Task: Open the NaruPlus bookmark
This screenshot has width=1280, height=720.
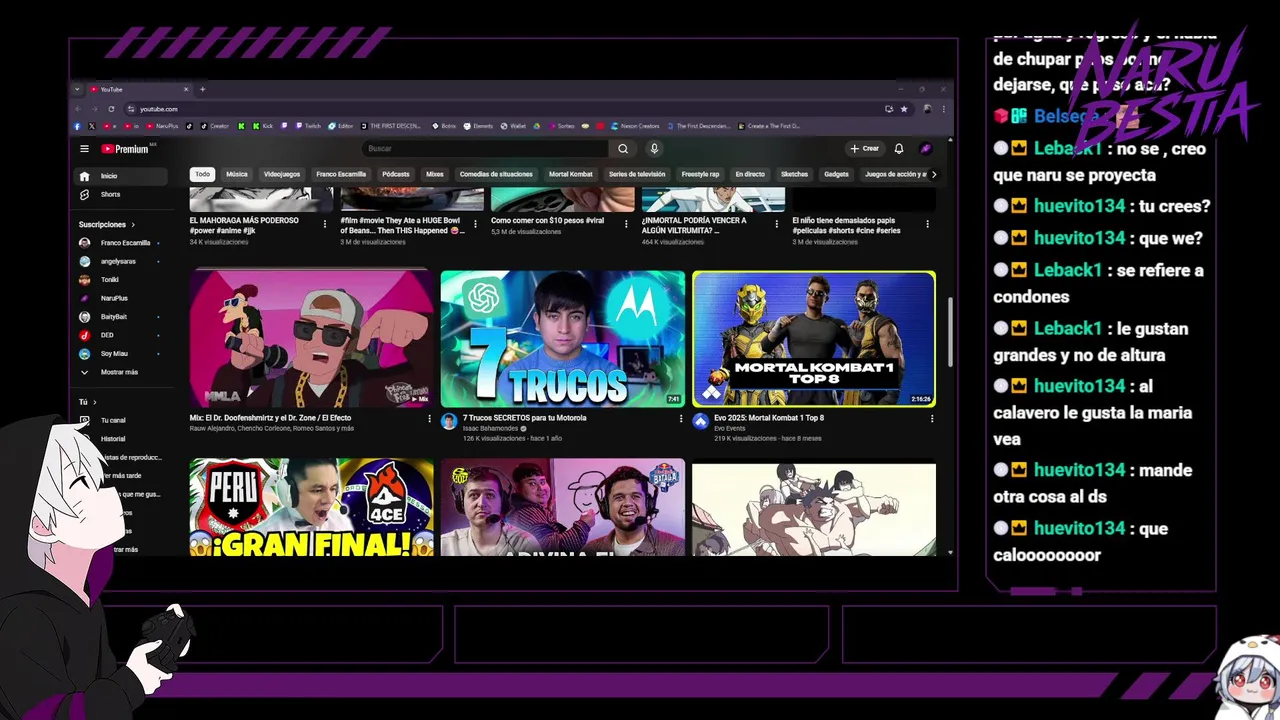Action: click(162, 126)
